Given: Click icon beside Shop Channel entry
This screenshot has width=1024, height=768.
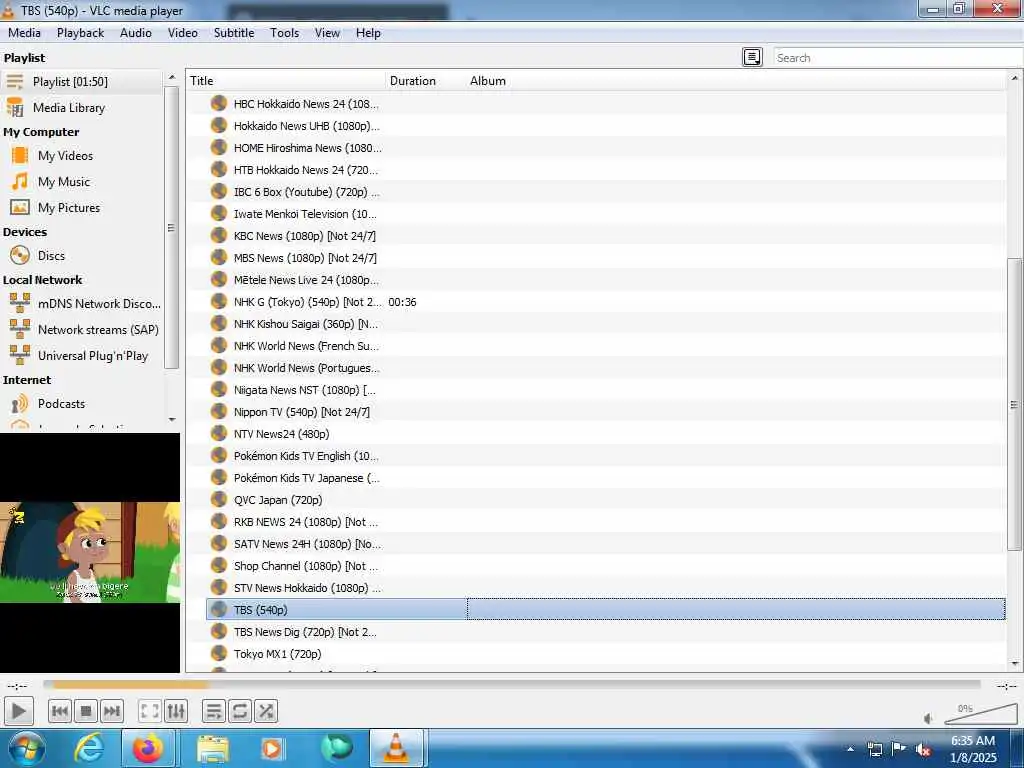Looking at the screenshot, I should tap(219, 565).
